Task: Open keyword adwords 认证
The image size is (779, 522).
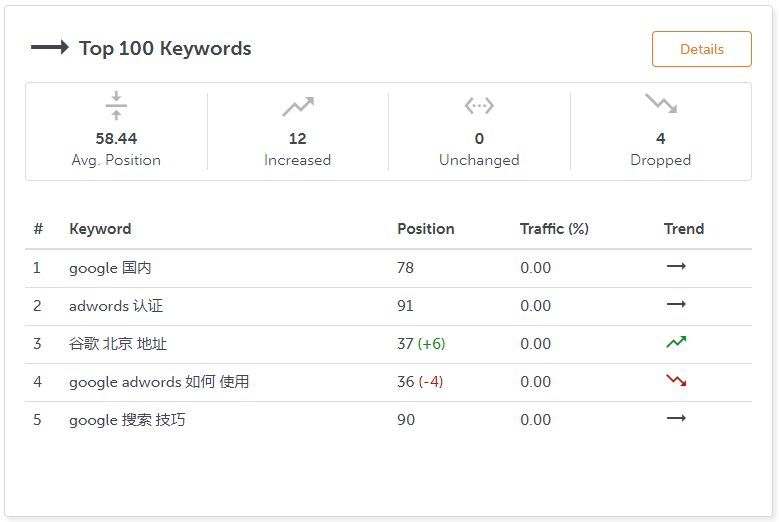Action: click(116, 306)
